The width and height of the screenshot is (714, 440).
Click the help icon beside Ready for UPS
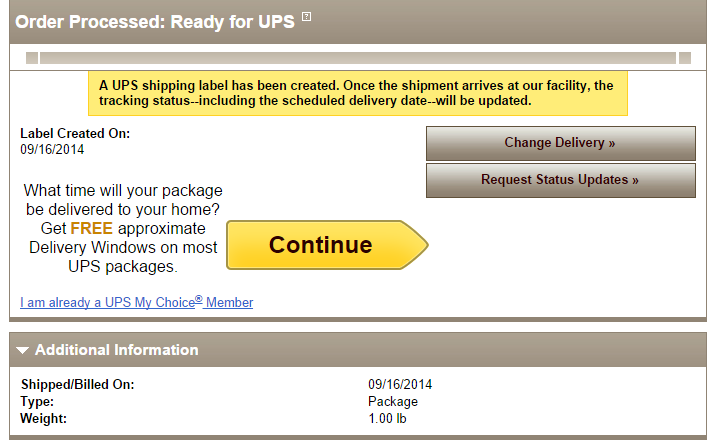tap(306, 17)
